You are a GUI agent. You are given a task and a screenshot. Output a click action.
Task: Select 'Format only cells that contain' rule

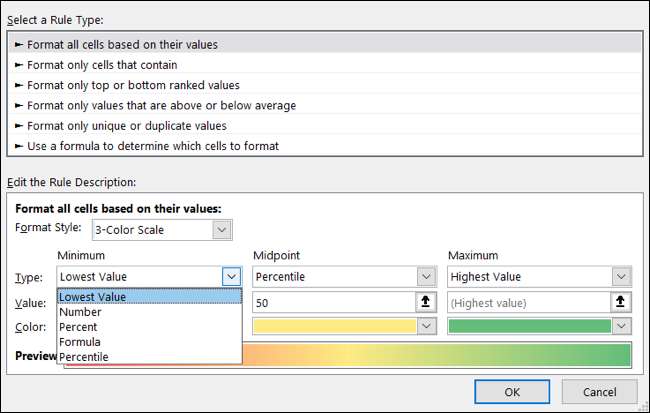click(101, 65)
